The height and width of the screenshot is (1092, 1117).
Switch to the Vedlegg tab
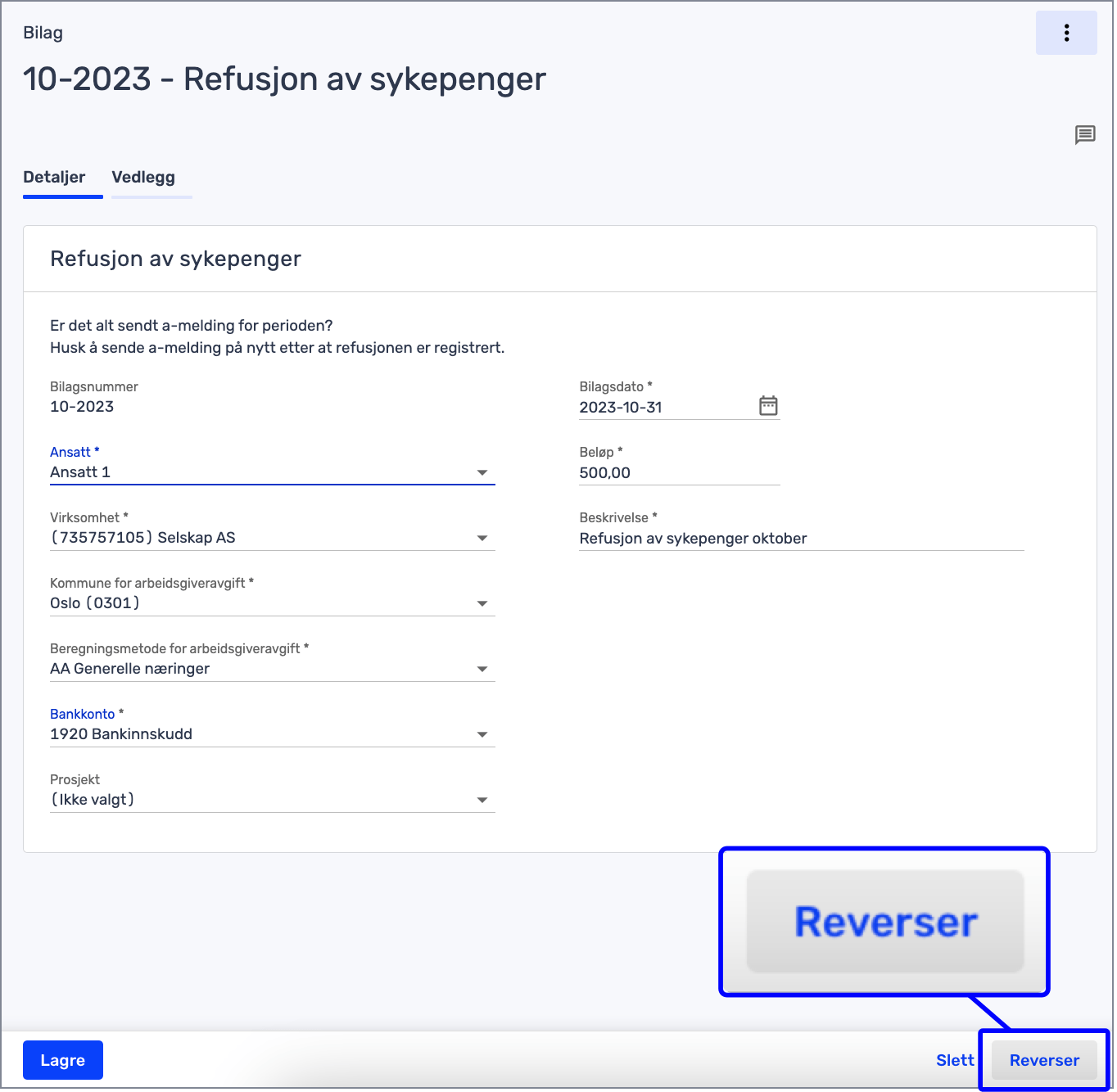point(142,177)
